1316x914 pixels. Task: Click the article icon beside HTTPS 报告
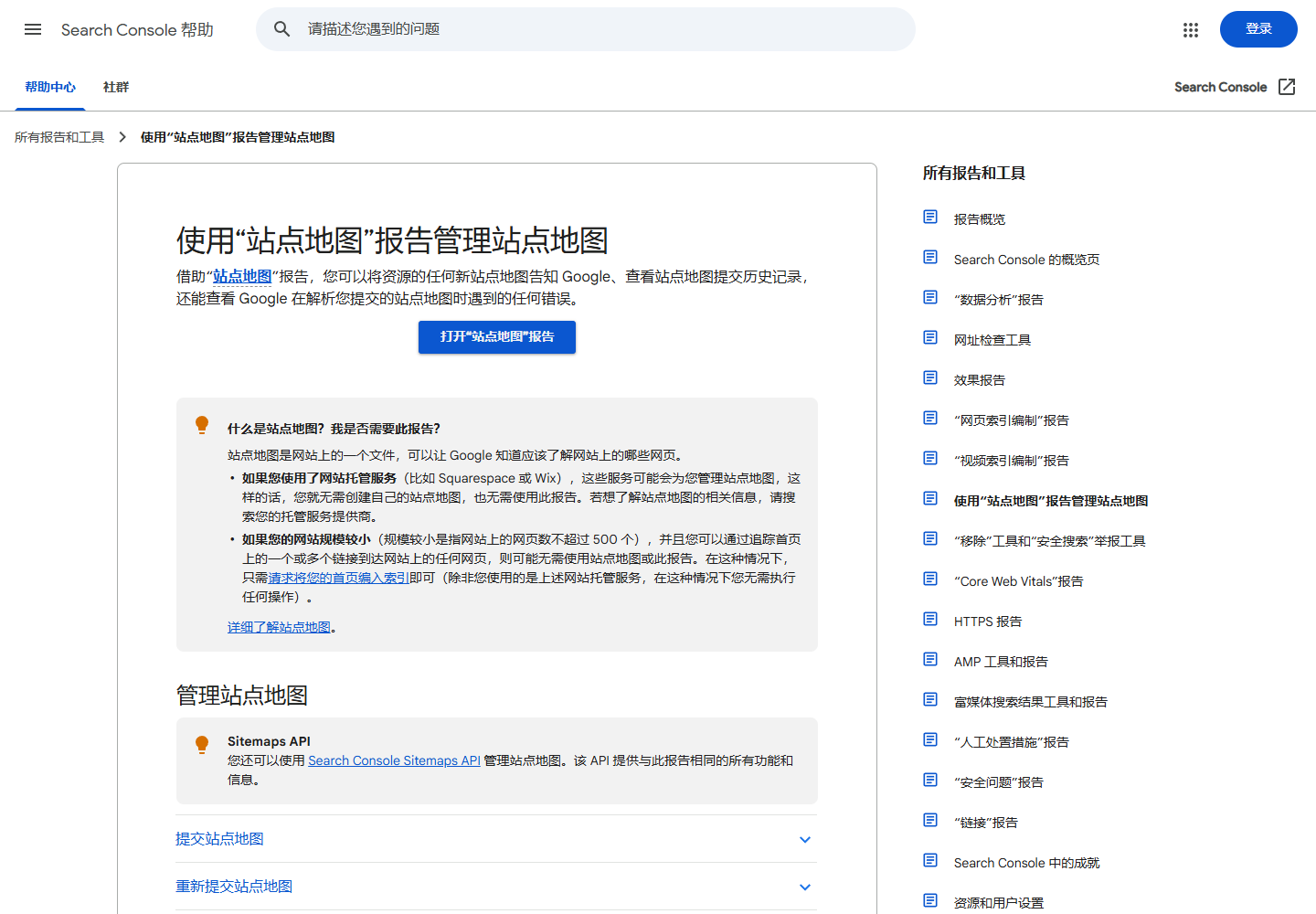930,619
